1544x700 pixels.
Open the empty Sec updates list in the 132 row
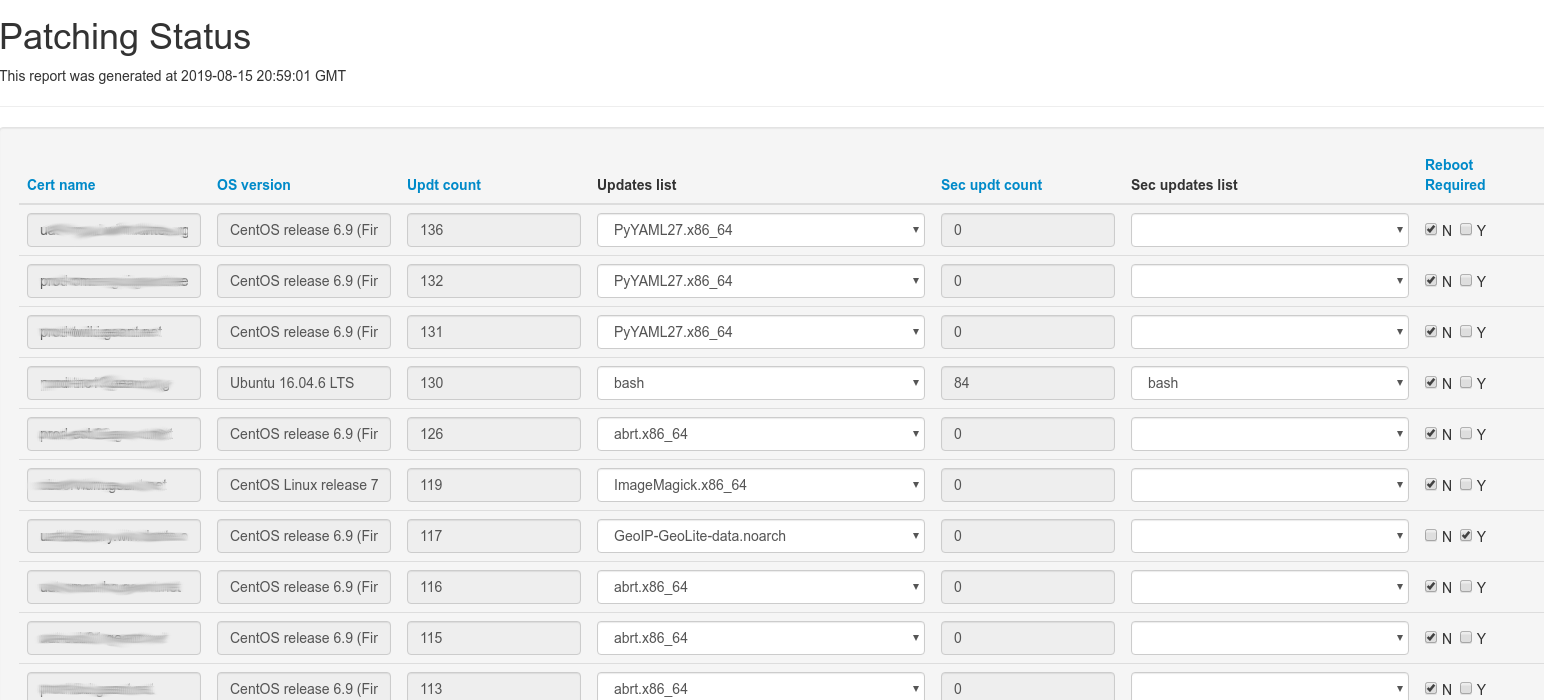click(1270, 281)
